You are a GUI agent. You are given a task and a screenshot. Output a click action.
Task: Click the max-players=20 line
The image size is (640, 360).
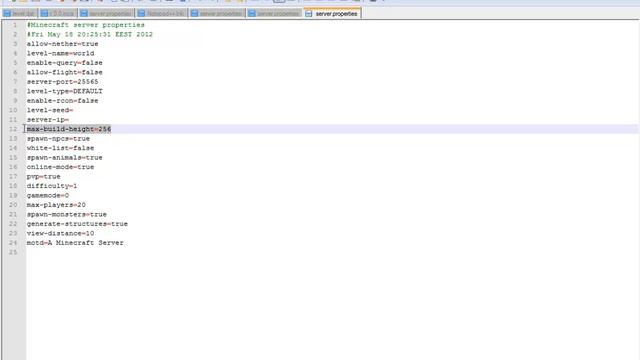pyautogui.click(x=56, y=205)
